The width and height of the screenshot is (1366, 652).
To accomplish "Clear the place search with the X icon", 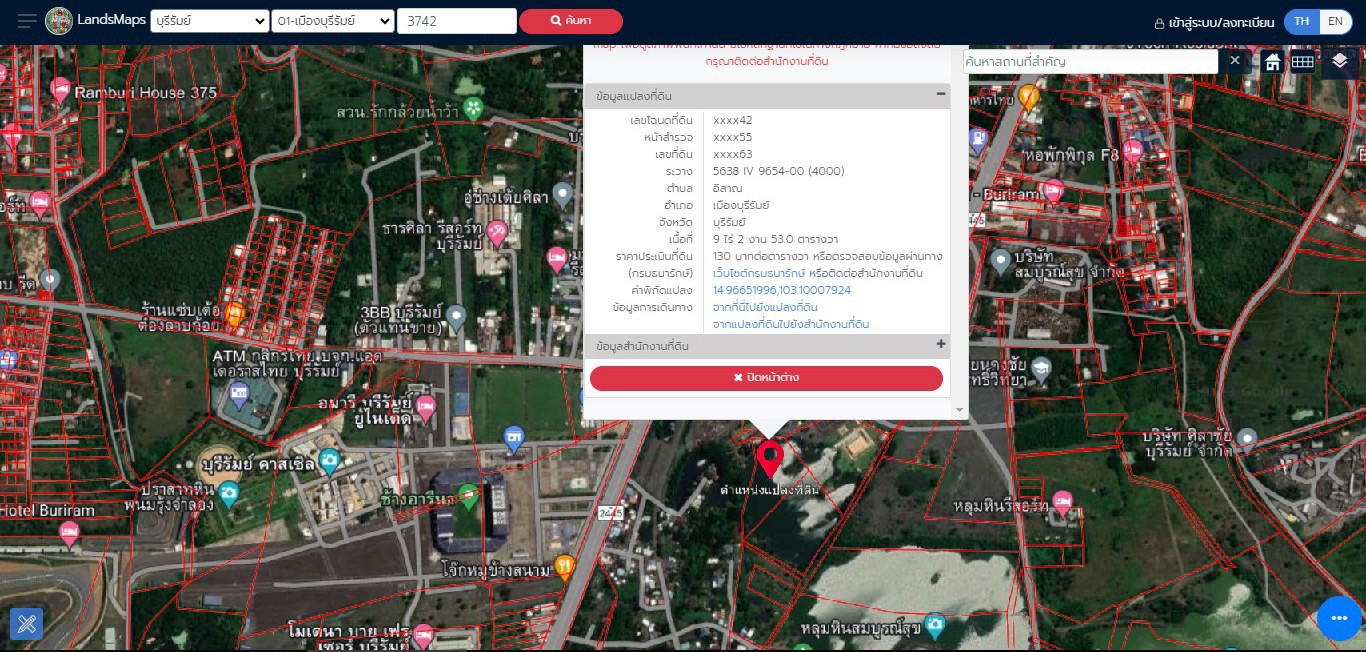I will [1235, 61].
